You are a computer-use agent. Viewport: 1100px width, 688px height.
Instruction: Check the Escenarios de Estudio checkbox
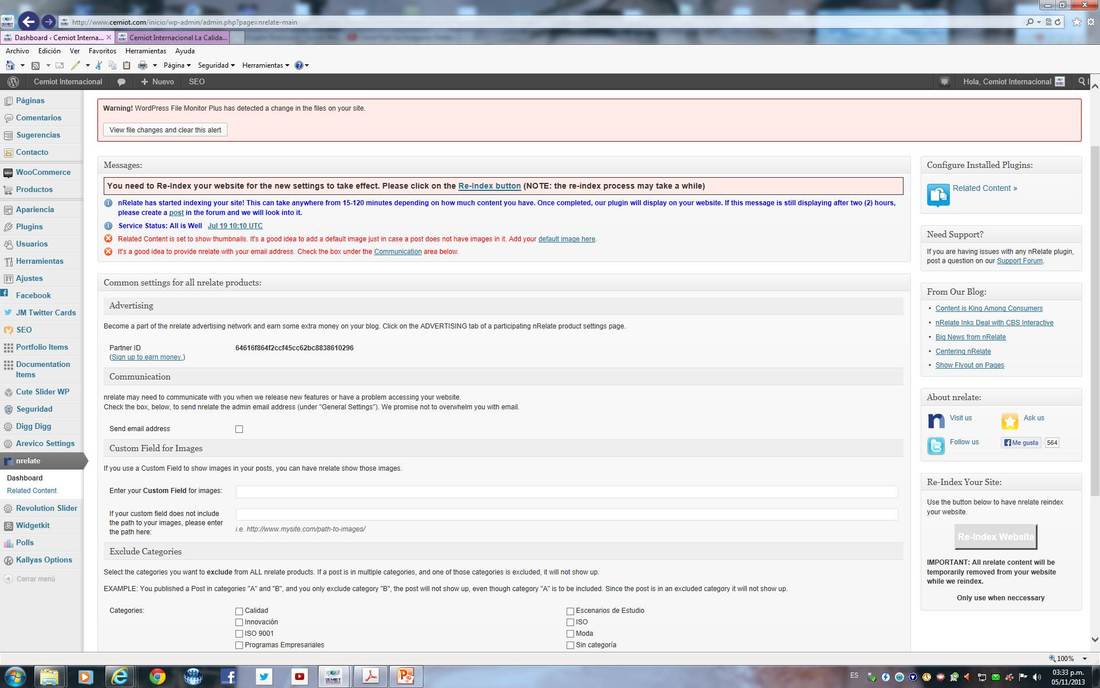coord(570,611)
